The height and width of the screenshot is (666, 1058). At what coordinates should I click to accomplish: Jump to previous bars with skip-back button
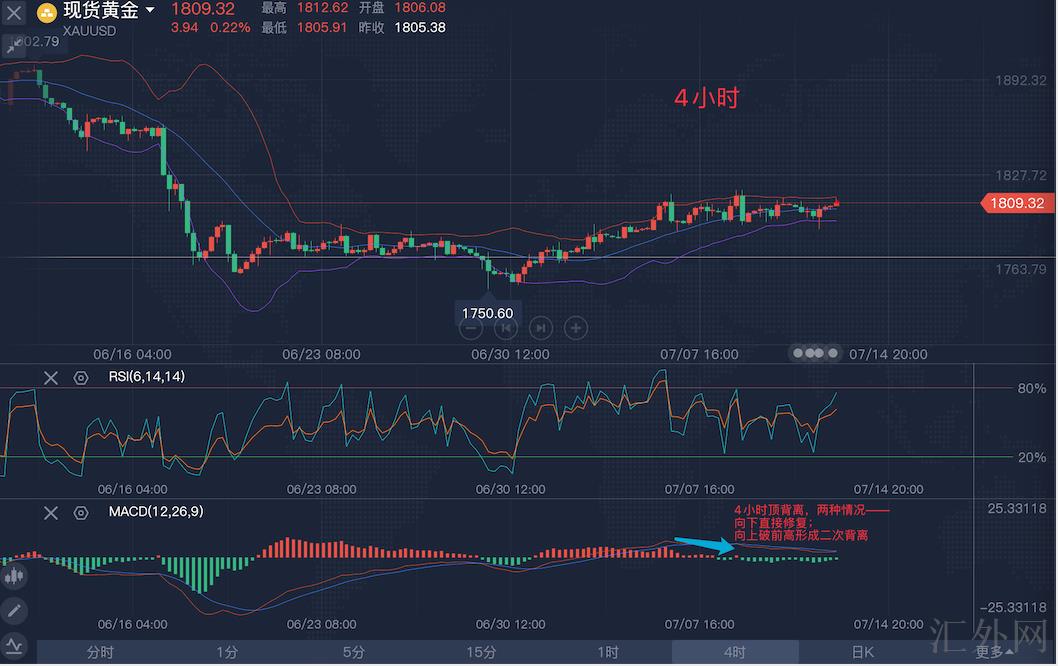(x=506, y=327)
